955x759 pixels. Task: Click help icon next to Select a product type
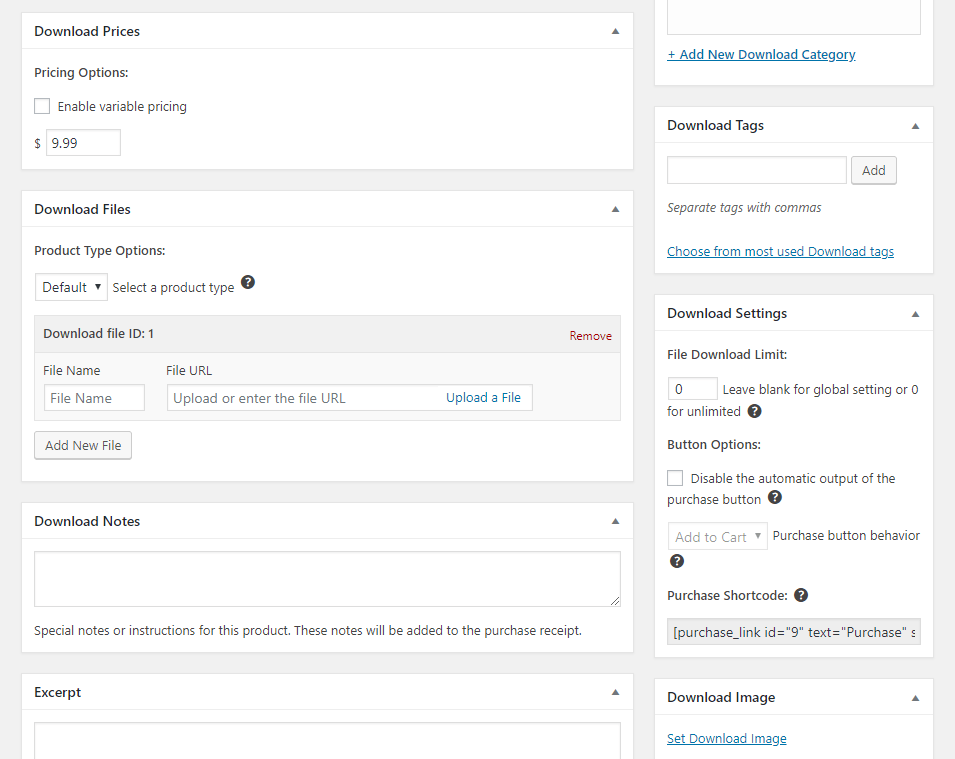[248, 283]
